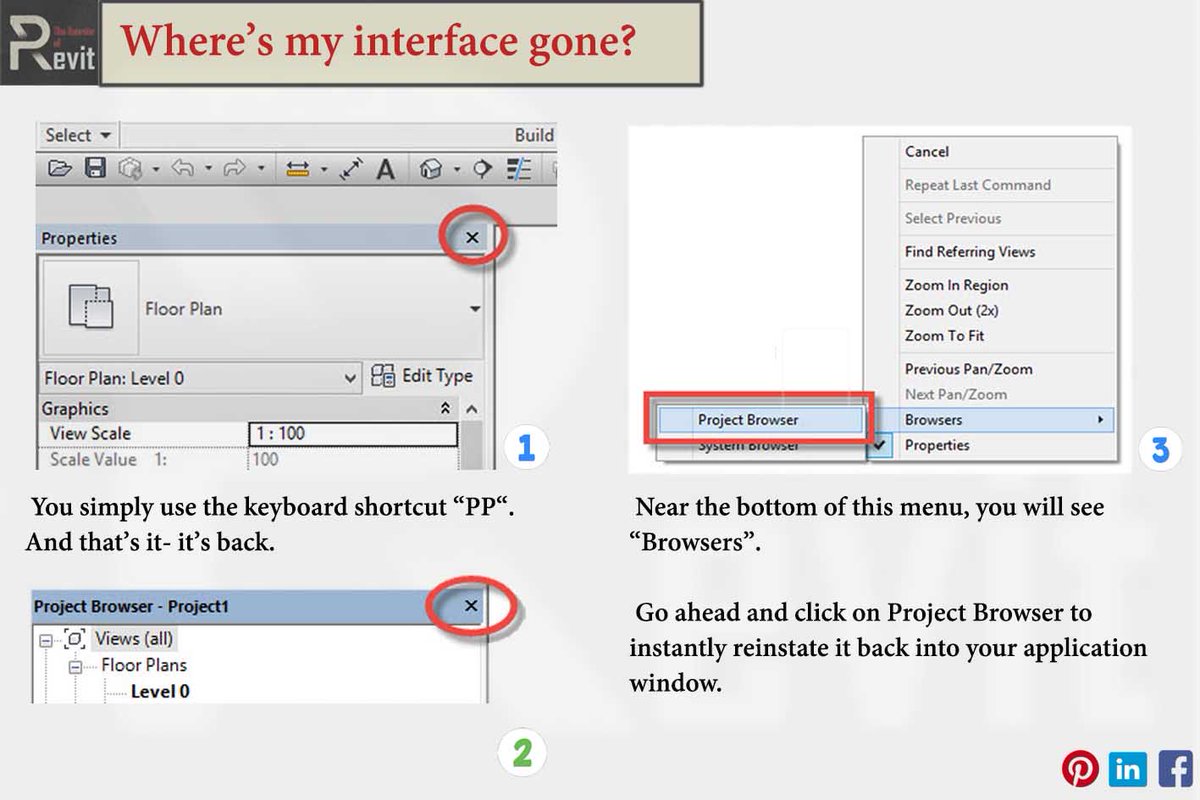Open the Select dropdown menu

click(x=77, y=134)
